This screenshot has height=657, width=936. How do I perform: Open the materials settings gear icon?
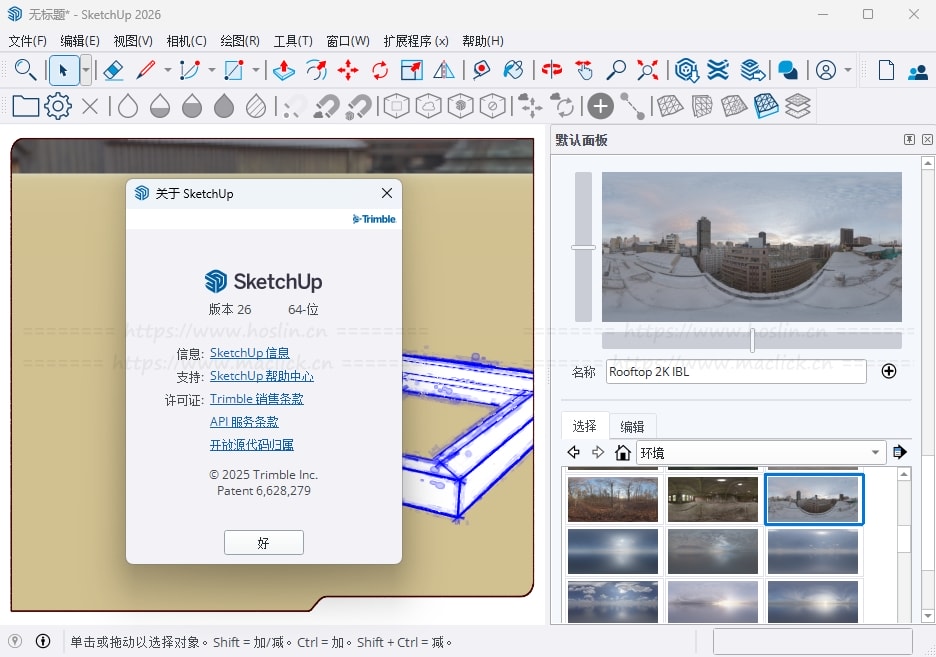[x=57, y=105]
